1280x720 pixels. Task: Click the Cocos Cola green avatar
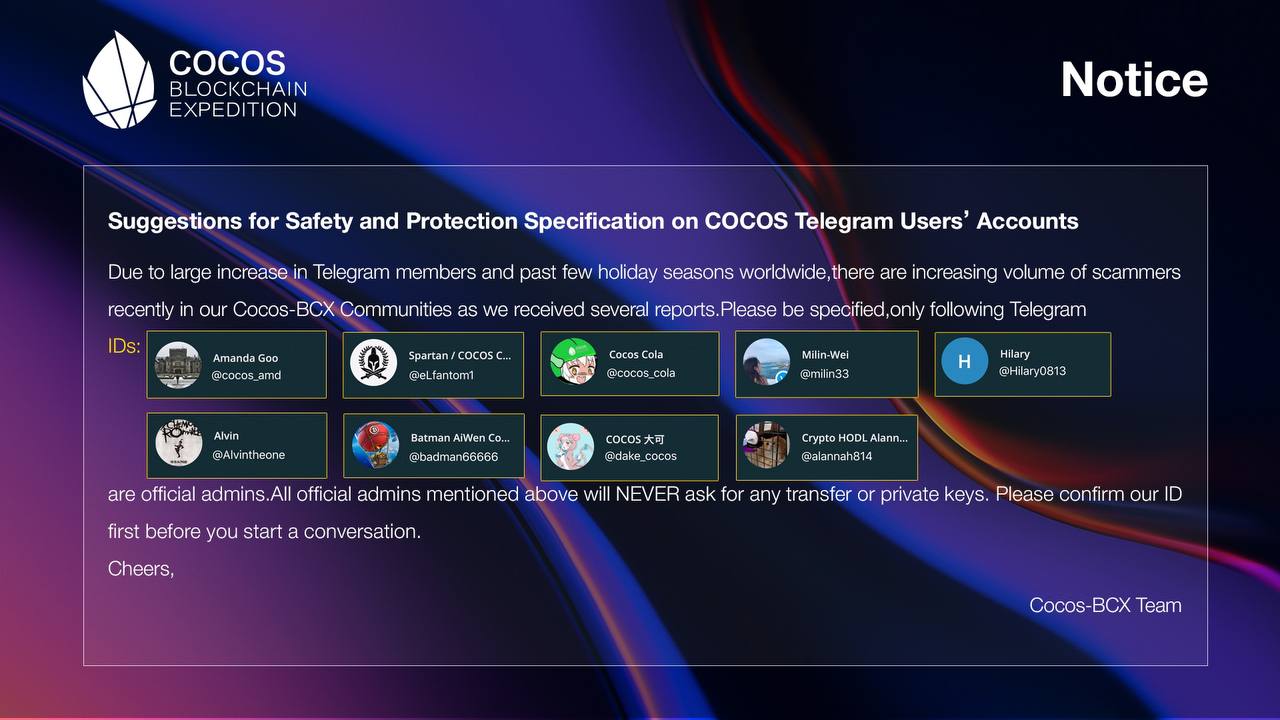coord(573,362)
